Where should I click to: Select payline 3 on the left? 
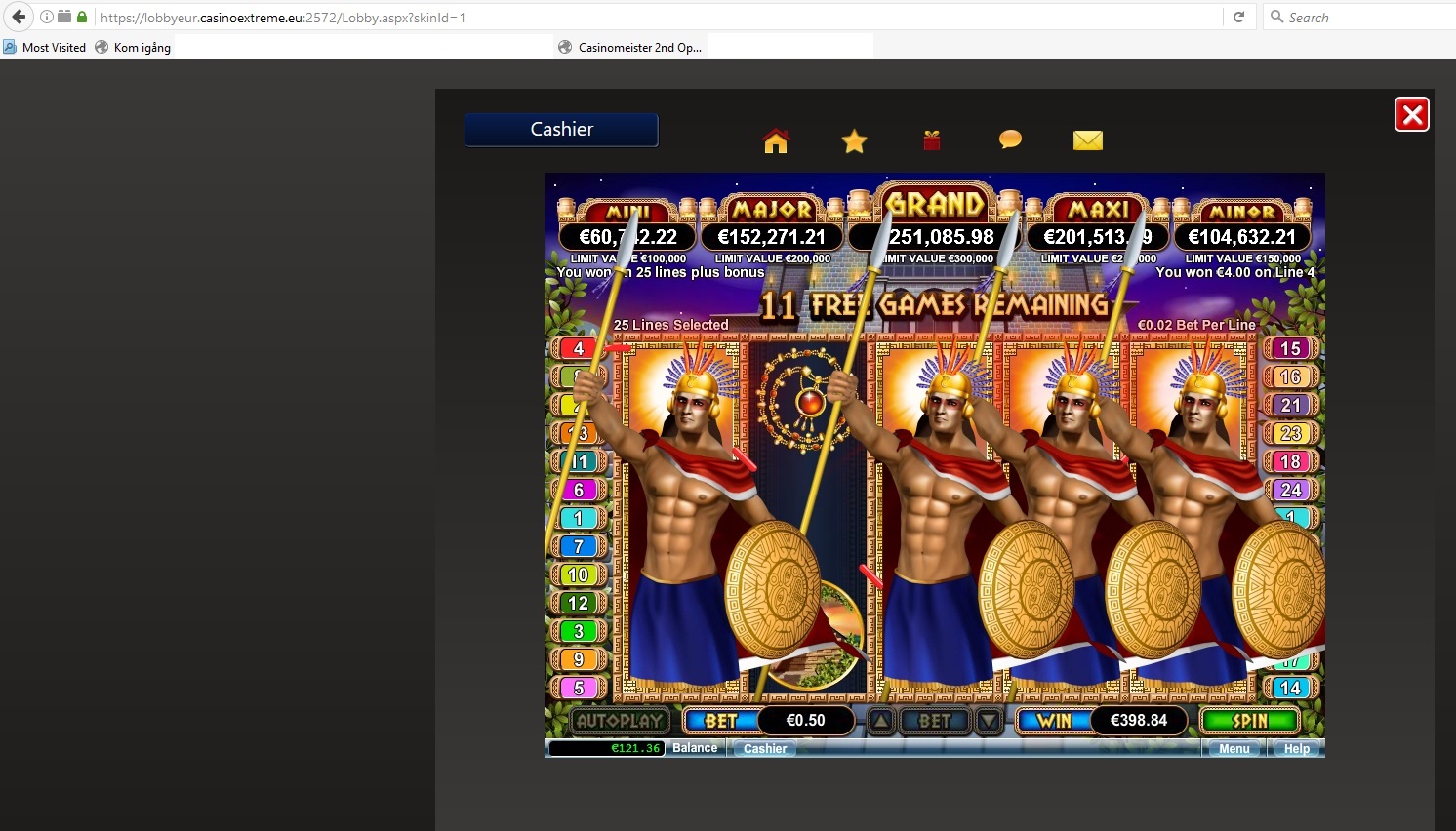pos(579,631)
